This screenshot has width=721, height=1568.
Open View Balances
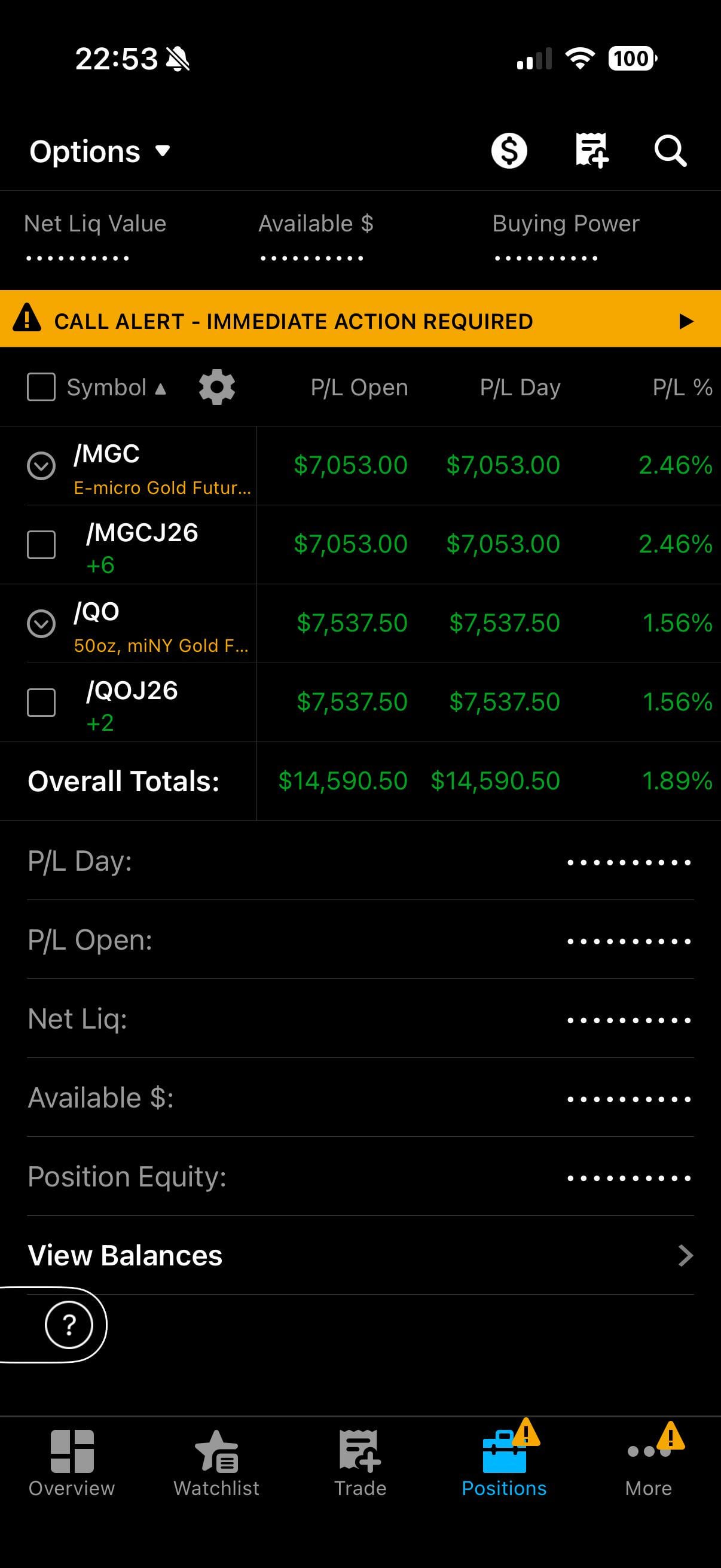pyautogui.click(x=360, y=1255)
